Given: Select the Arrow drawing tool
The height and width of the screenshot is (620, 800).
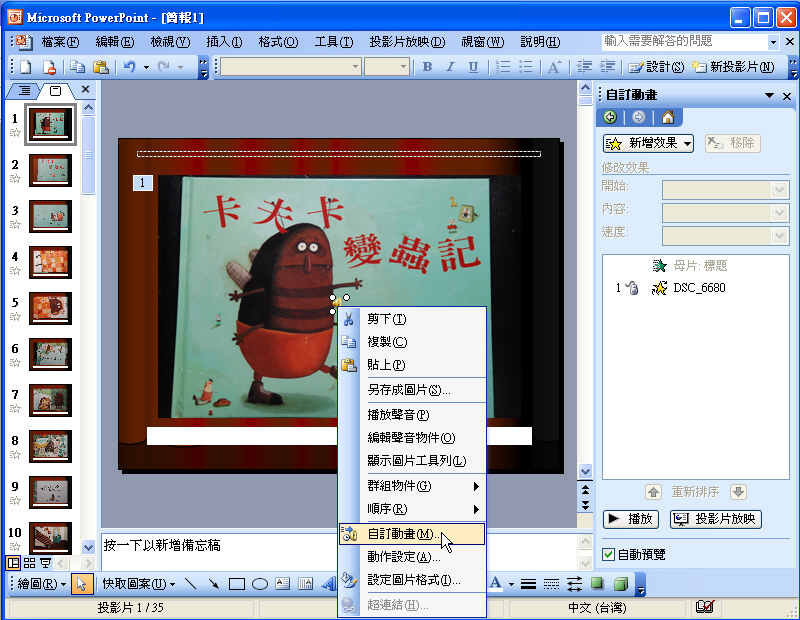Looking at the screenshot, I should tap(213, 584).
